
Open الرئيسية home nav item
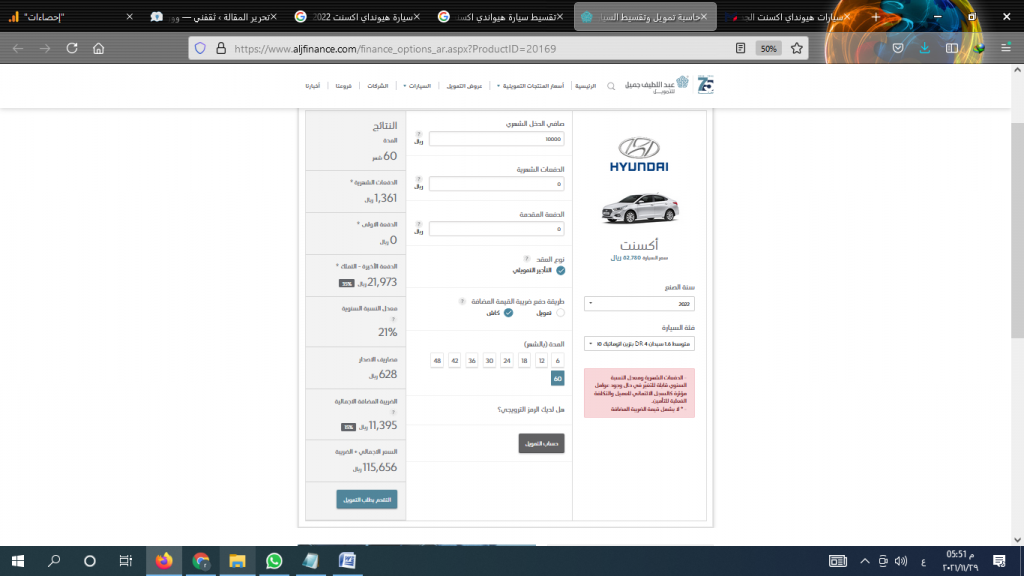585,86
